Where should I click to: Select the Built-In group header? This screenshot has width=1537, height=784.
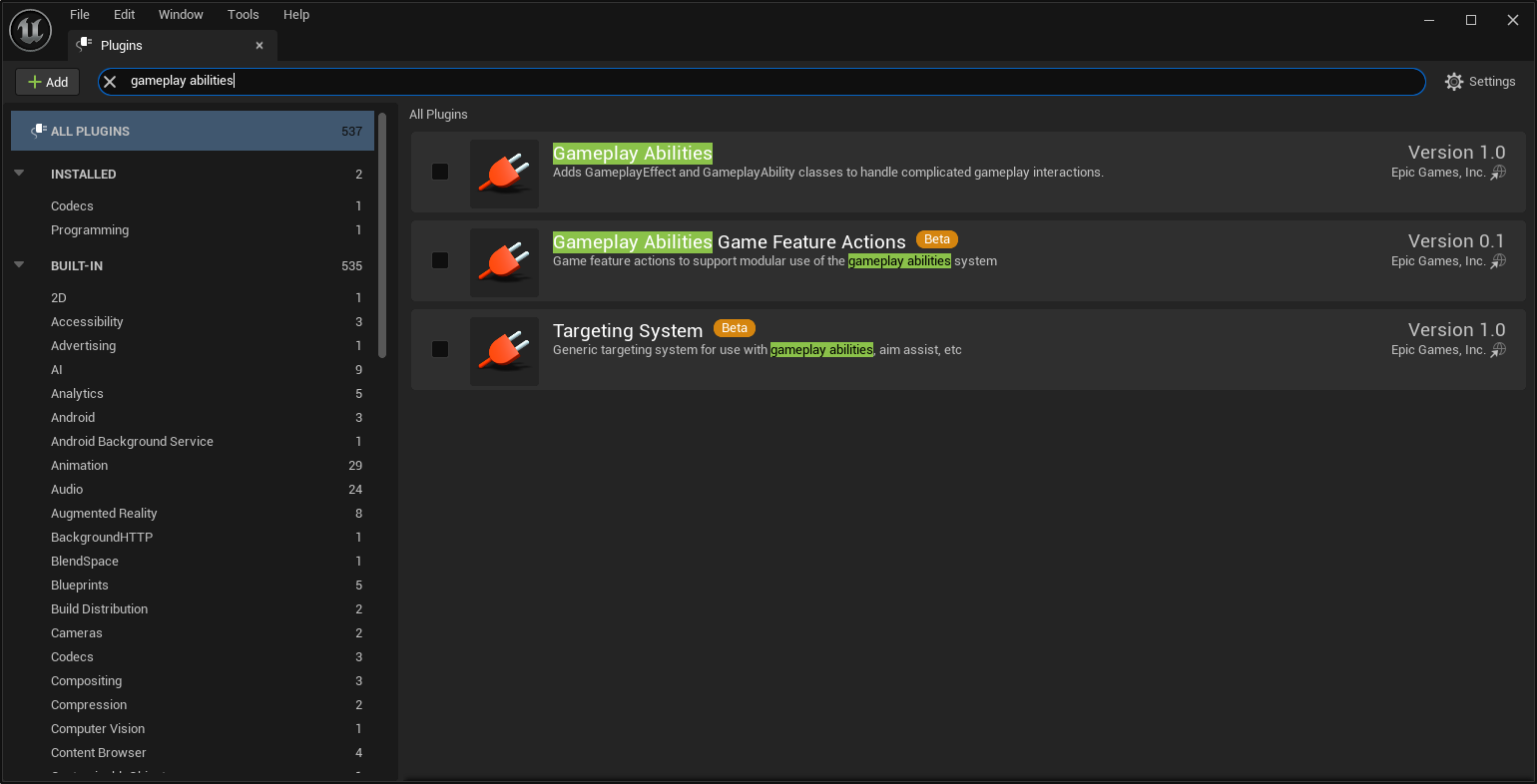[x=193, y=265]
